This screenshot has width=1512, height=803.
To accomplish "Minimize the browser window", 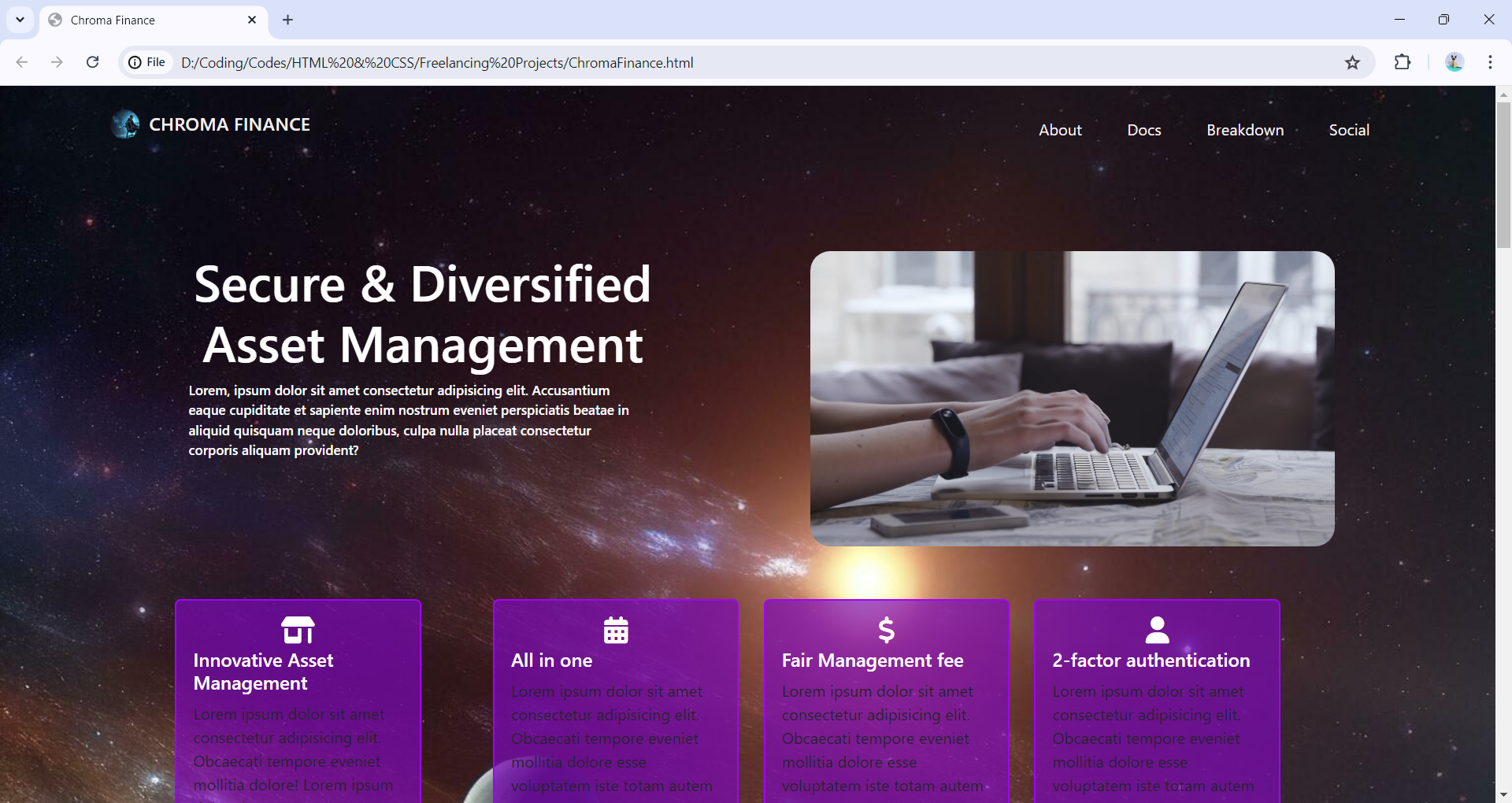I will tap(1399, 20).
